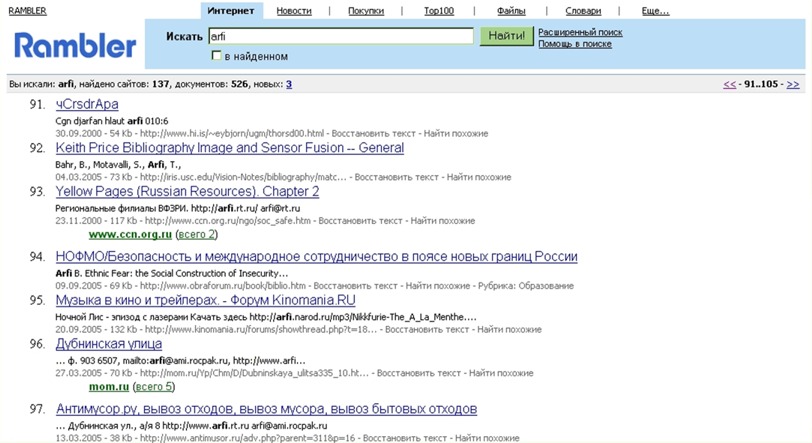The width and height of the screenshot is (812, 443).
Task: Click the 'Вы искали: arfi' status text
Action: [x=41, y=84]
